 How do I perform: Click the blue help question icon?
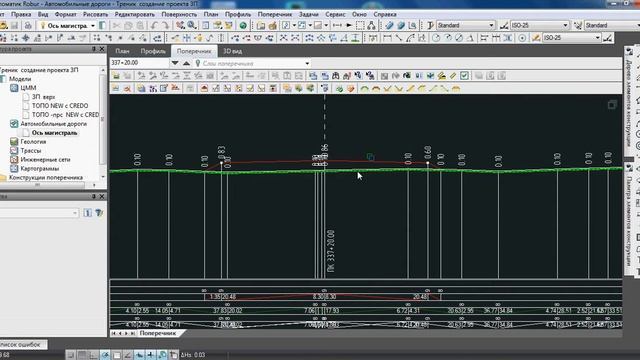click(x=286, y=25)
